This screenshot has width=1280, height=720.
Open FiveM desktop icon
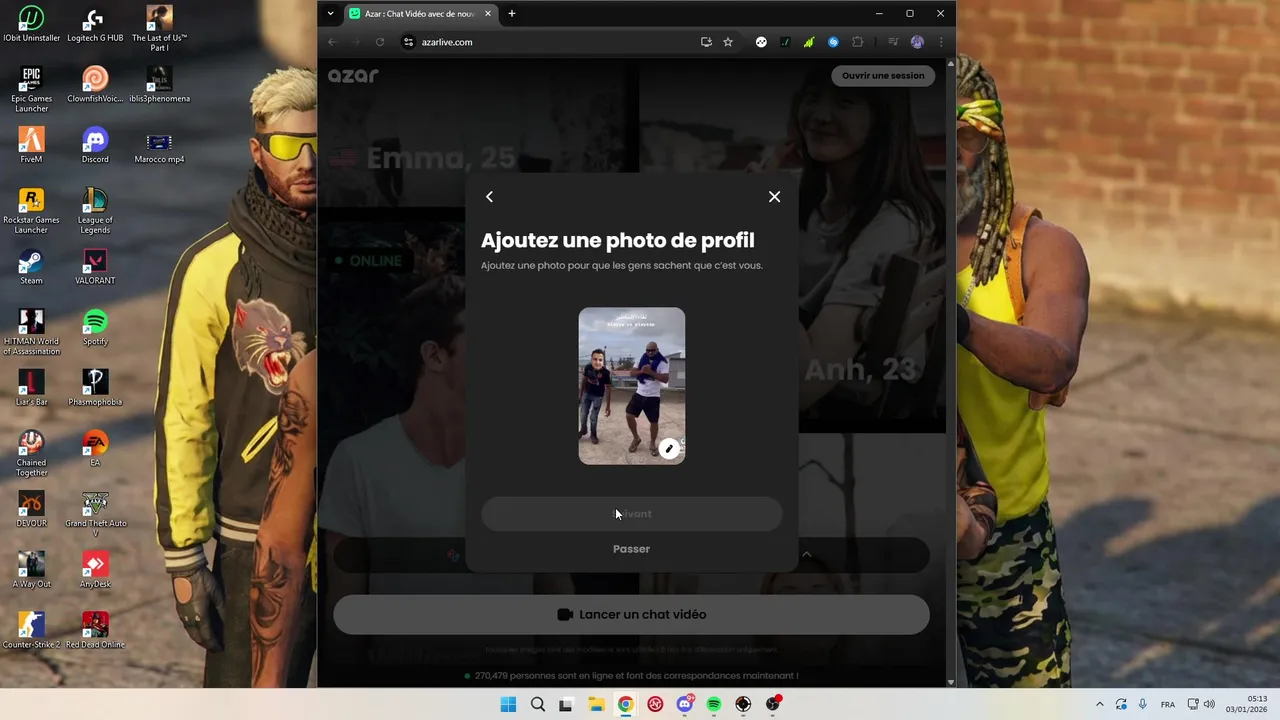[x=31, y=146]
